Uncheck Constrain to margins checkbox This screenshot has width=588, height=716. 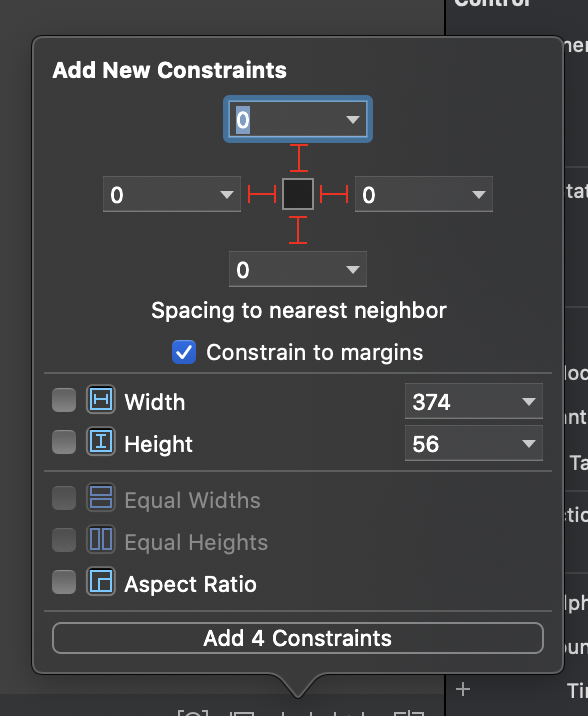click(184, 352)
